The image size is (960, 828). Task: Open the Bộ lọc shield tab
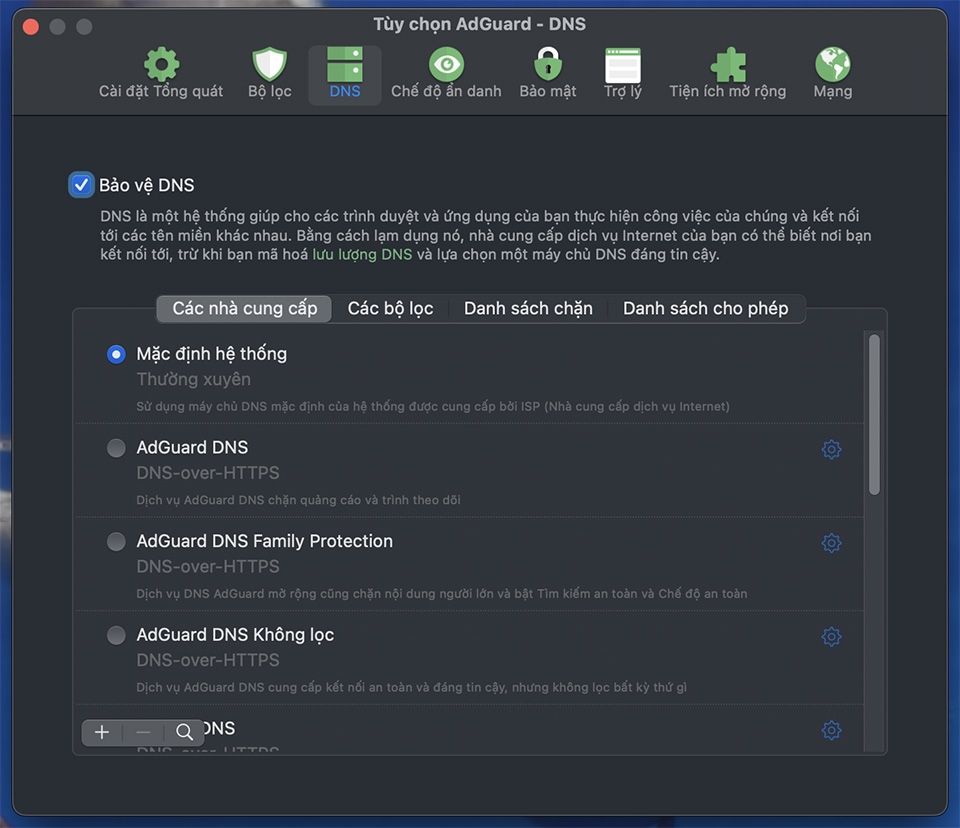pyautogui.click(x=269, y=73)
